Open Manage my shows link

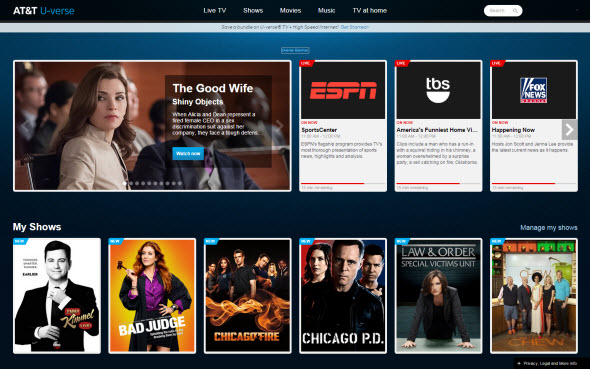[549, 228]
